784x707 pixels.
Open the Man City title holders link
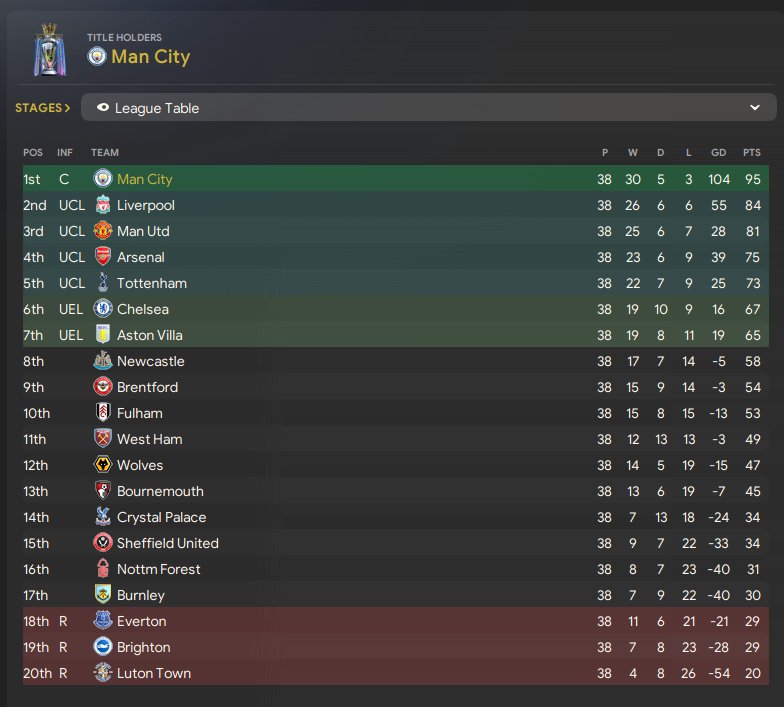click(x=150, y=56)
